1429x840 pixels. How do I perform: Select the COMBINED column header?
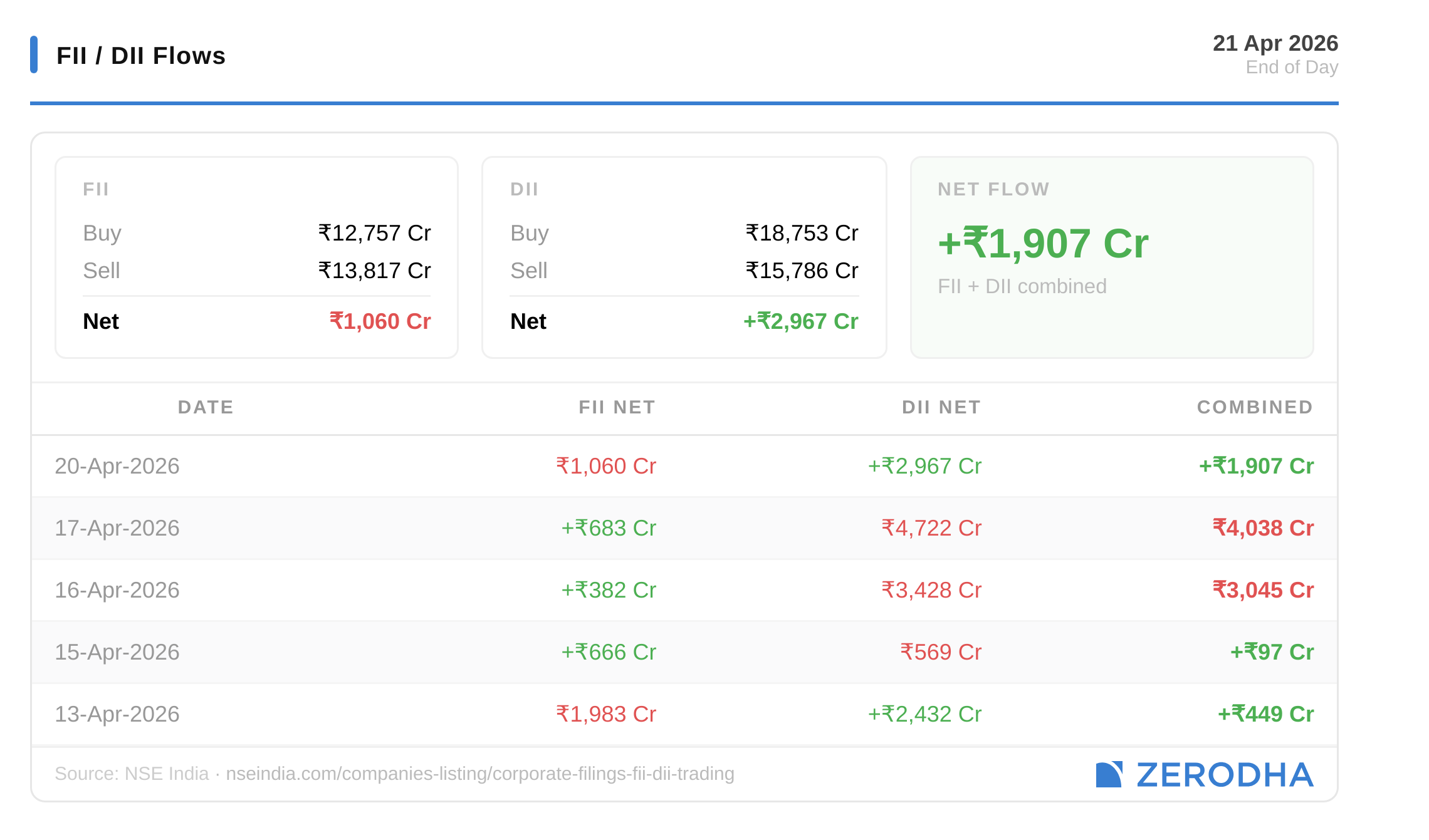[1255, 407]
